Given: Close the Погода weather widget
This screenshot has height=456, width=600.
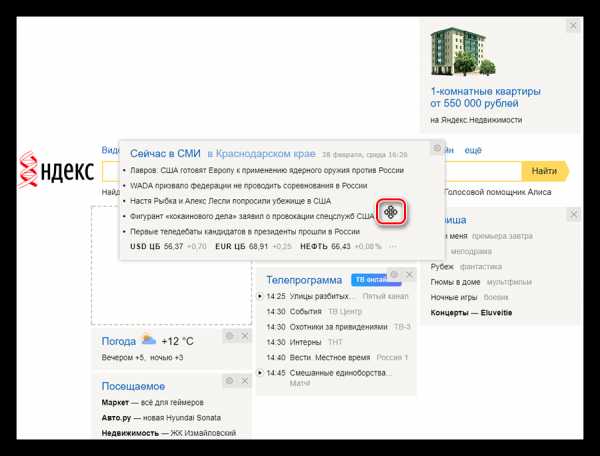Looking at the screenshot, I should pos(245,336).
